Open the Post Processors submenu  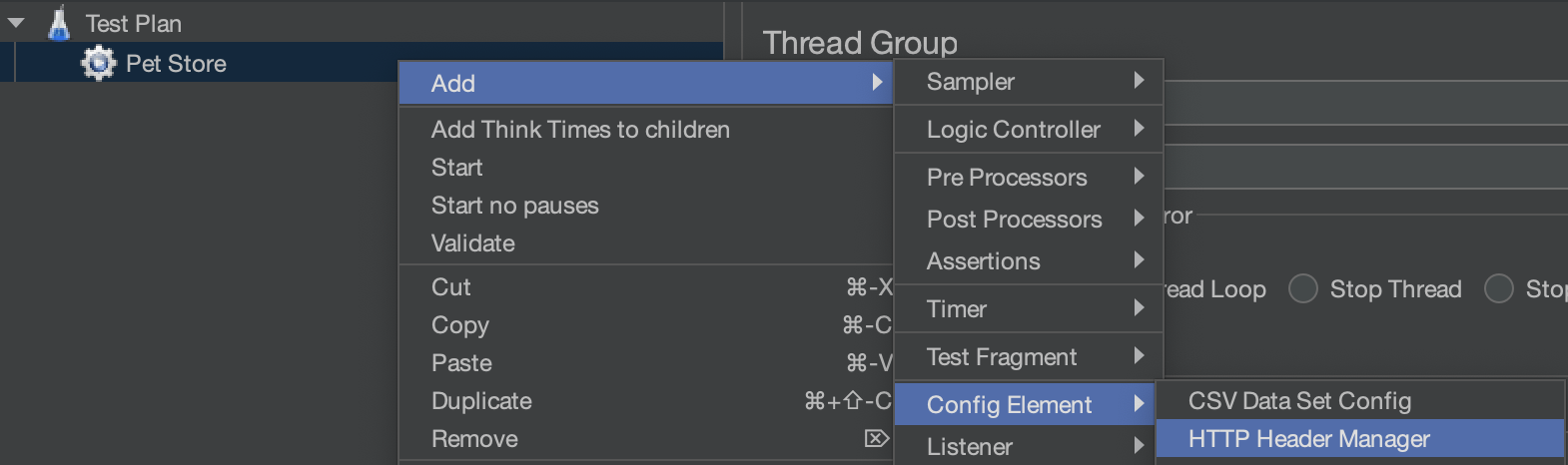pyautogui.click(x=1029, y=220)
